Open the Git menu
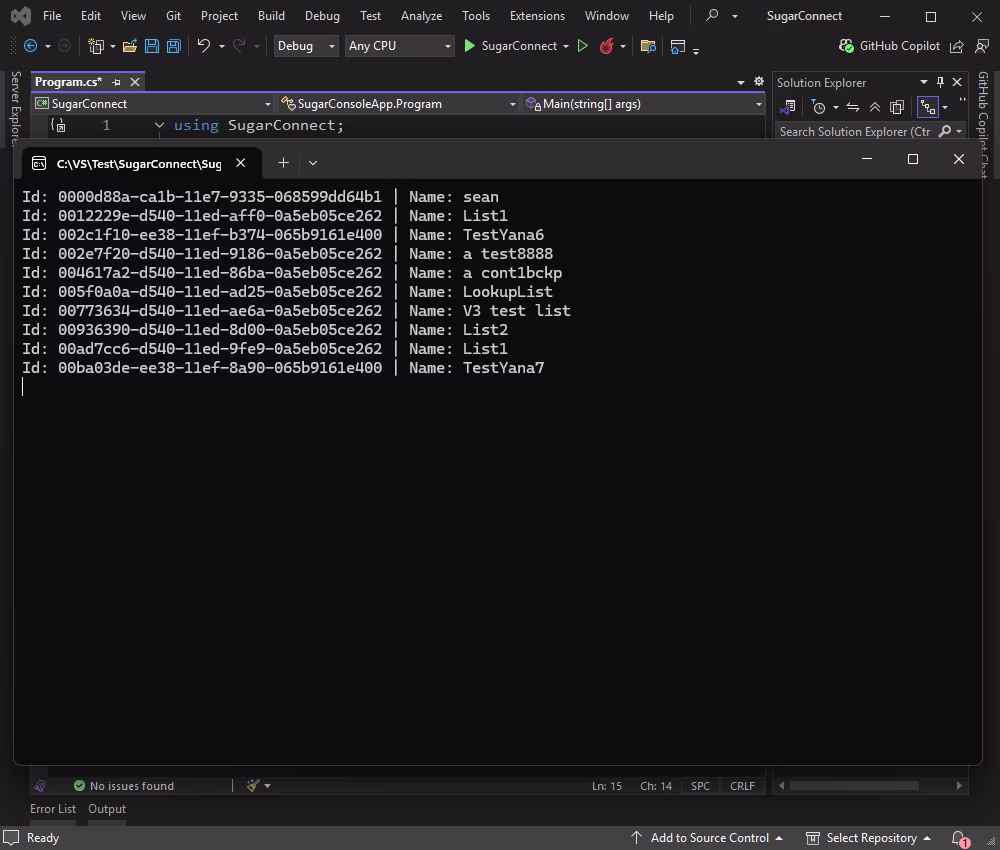 tap(173, 15)
